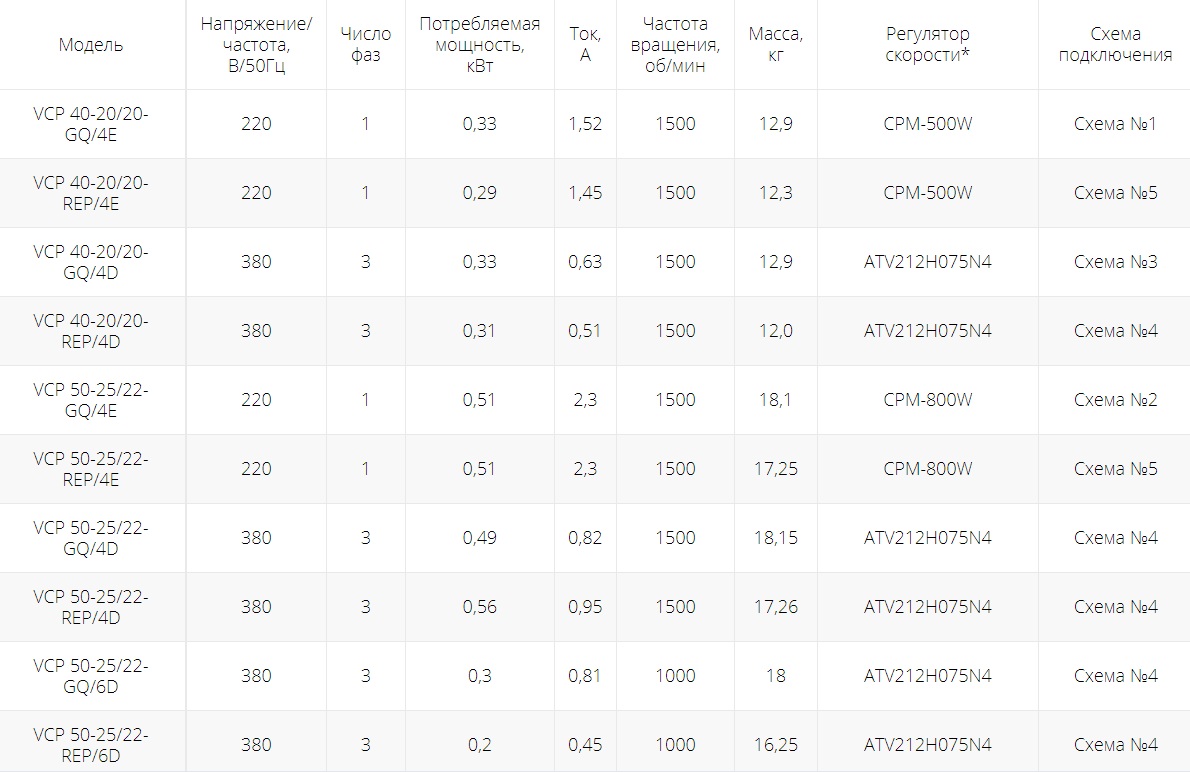Click the Число фаз column header

pyautogui.click(x=365, y=45)
